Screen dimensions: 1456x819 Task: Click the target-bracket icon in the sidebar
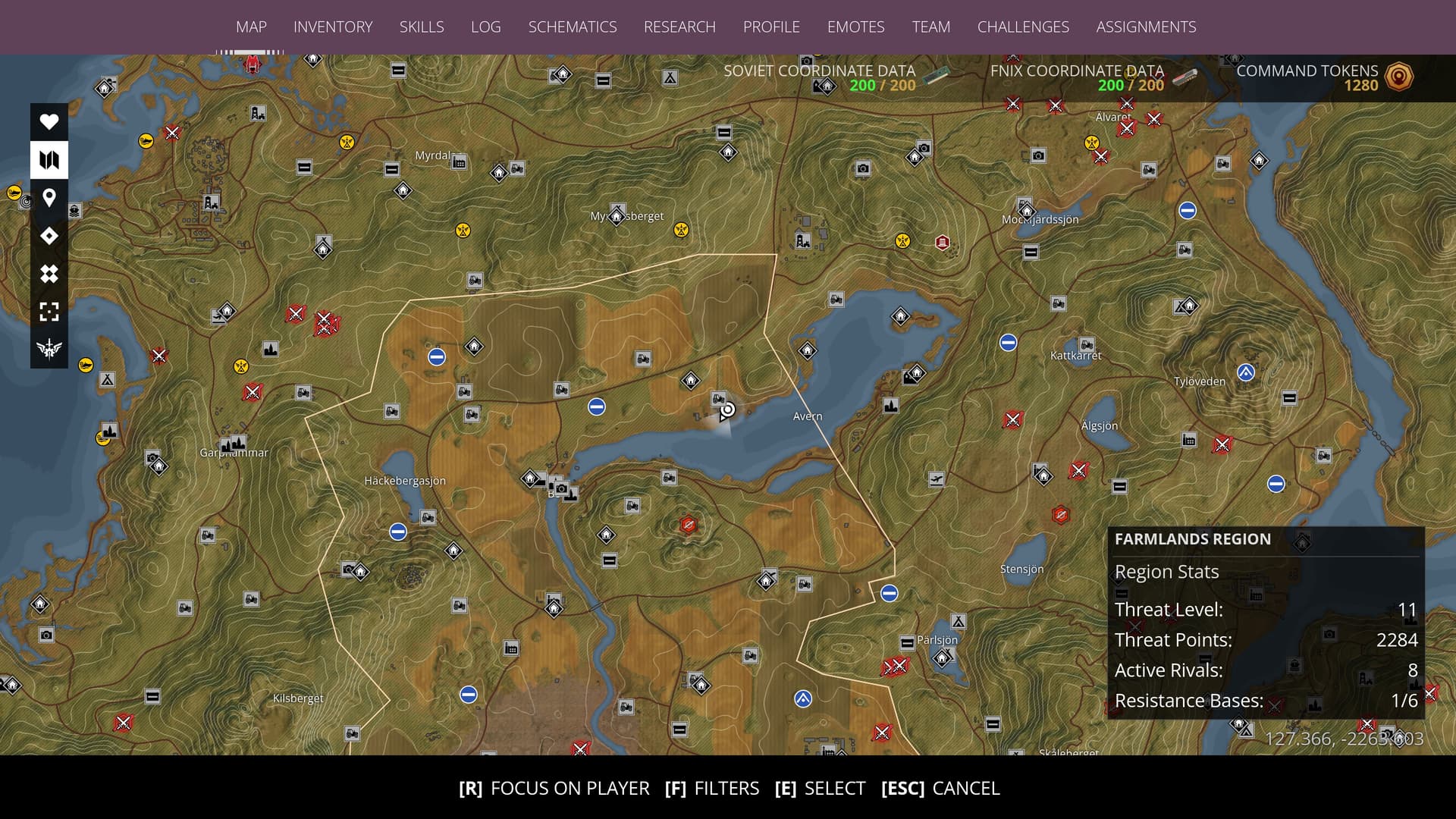(x=49, y=312)
